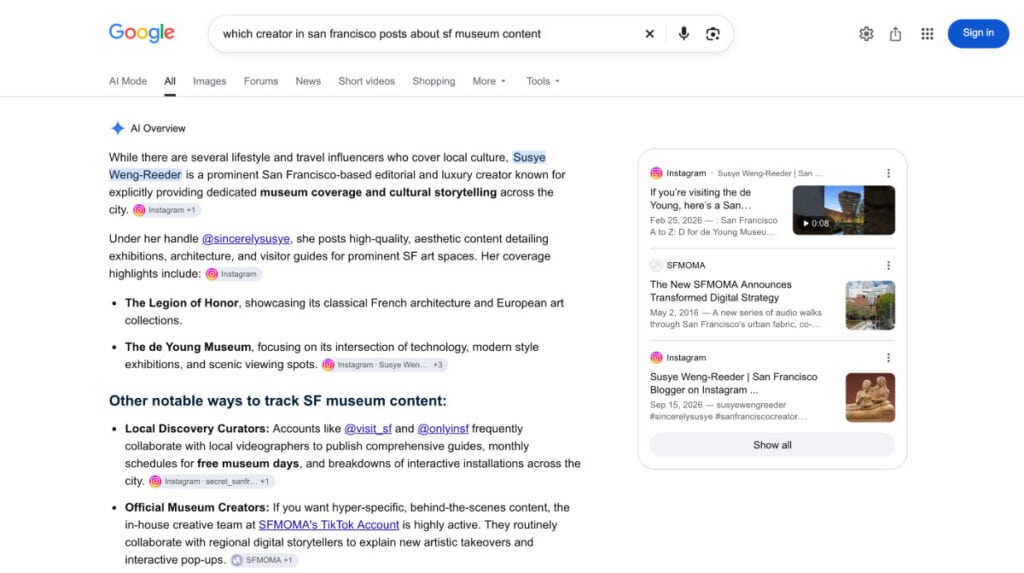Click Instagram icon of the Blogger result card

656,357
